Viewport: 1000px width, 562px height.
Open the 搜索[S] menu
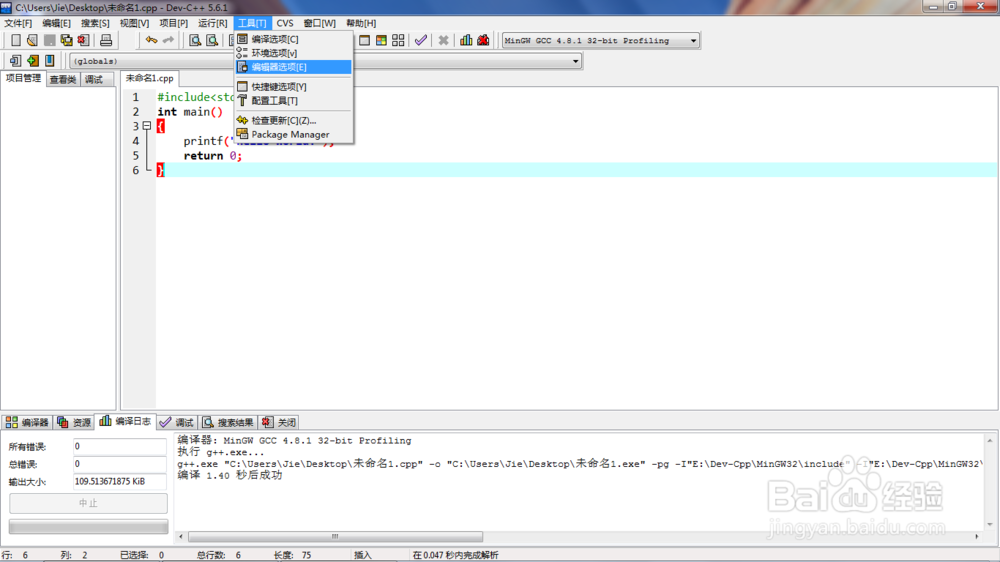95,23
